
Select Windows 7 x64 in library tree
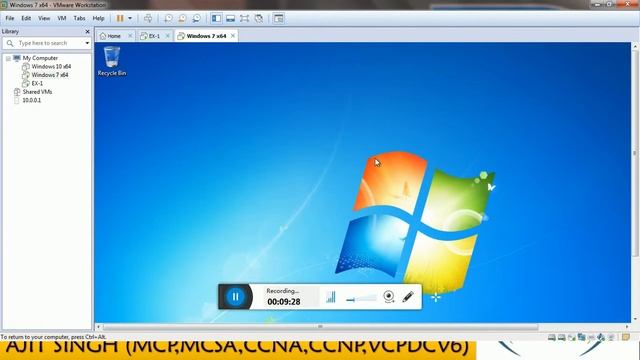[50, 75]
